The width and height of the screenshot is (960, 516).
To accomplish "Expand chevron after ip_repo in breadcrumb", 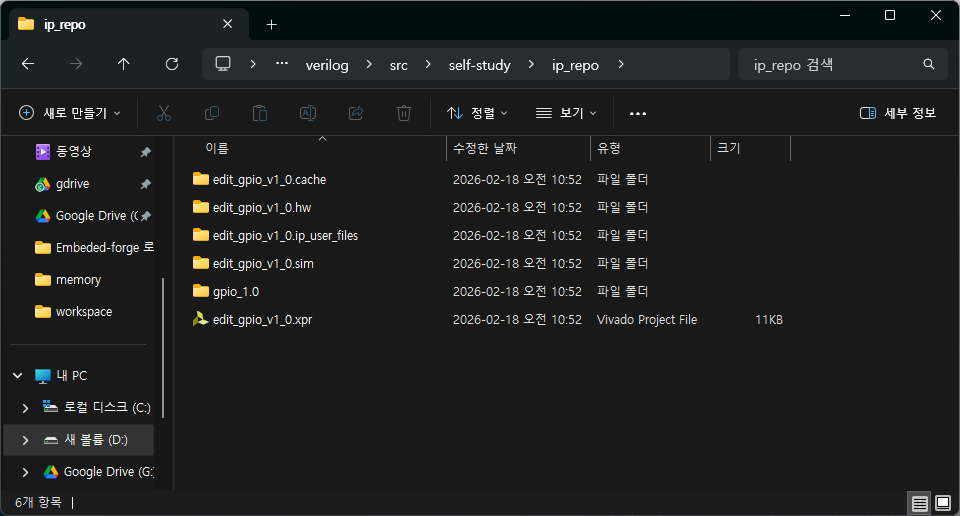I will tap(621, 64).
